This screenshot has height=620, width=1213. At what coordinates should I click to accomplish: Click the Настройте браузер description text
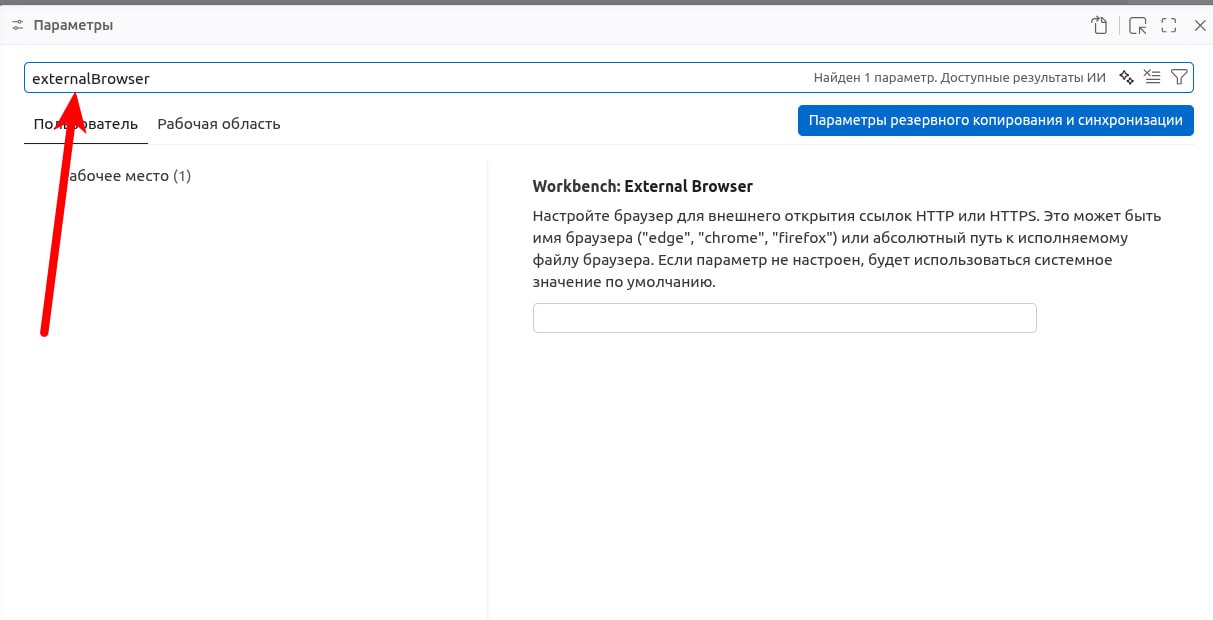pos(847,249)
